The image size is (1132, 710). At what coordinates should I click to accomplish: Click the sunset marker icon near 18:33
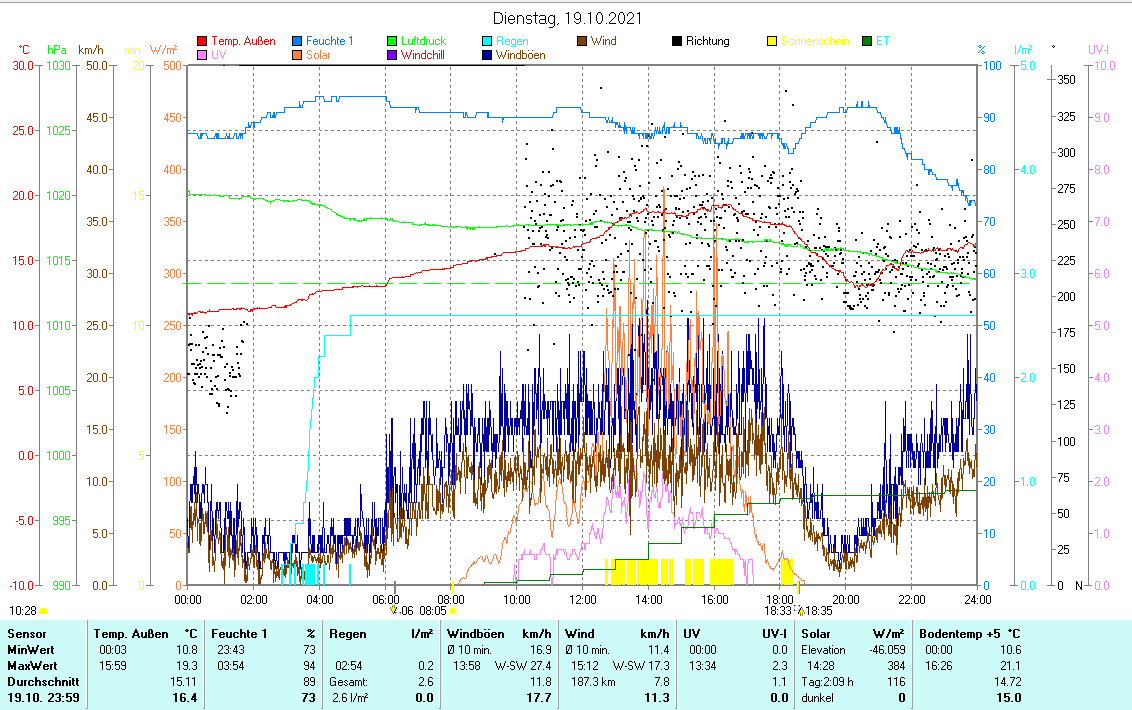800,610
